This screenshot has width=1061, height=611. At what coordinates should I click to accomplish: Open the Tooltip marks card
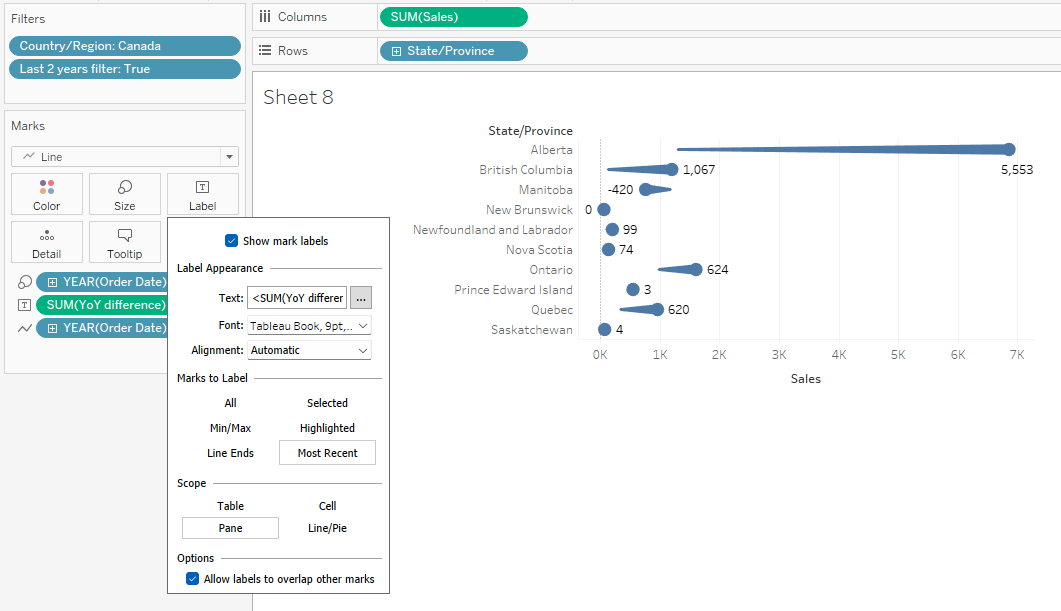click(125, 242)
